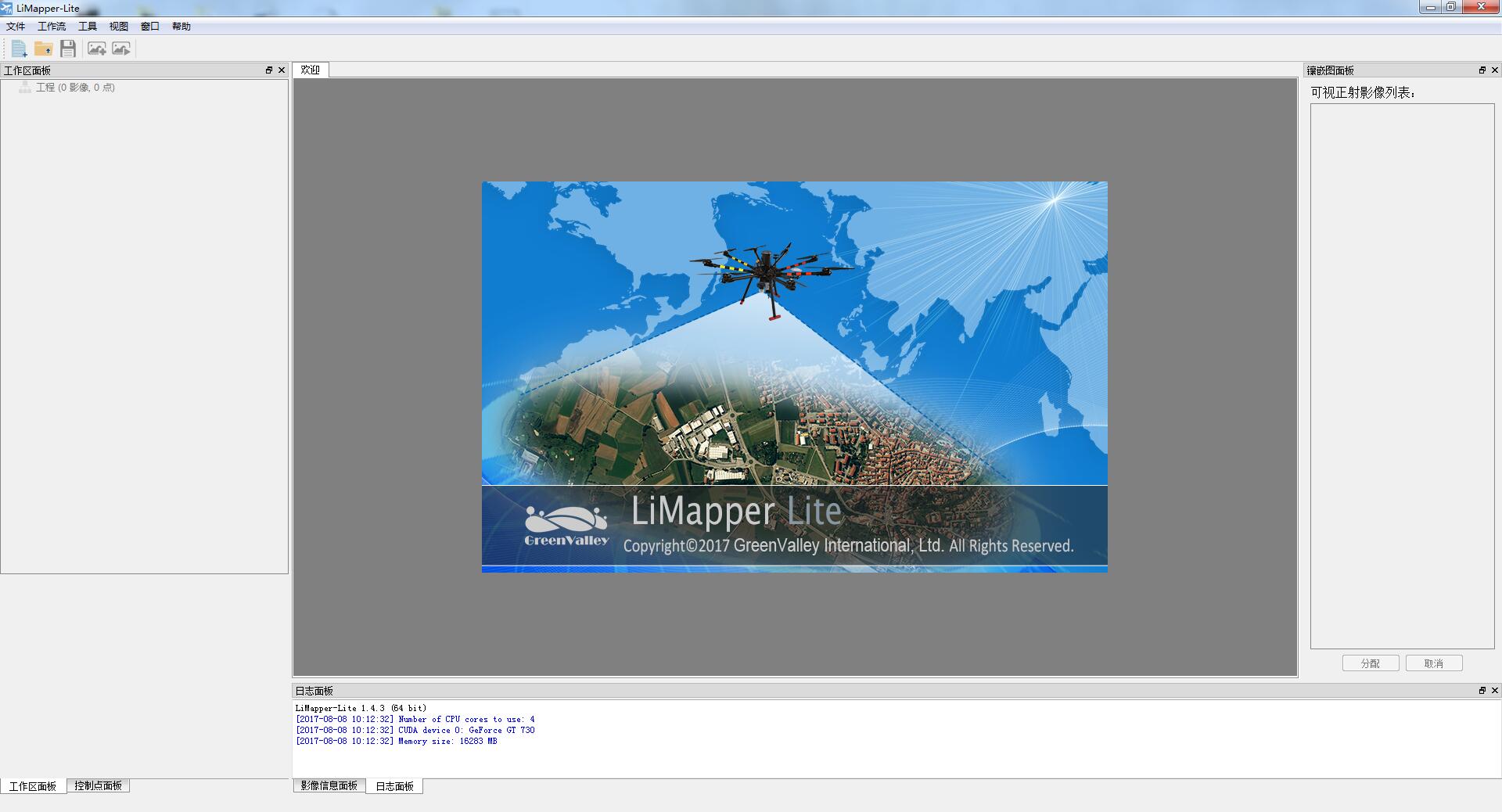Click the Memory size log line
The width and height of the screenshot is (1502, 812).
point(397,742)
